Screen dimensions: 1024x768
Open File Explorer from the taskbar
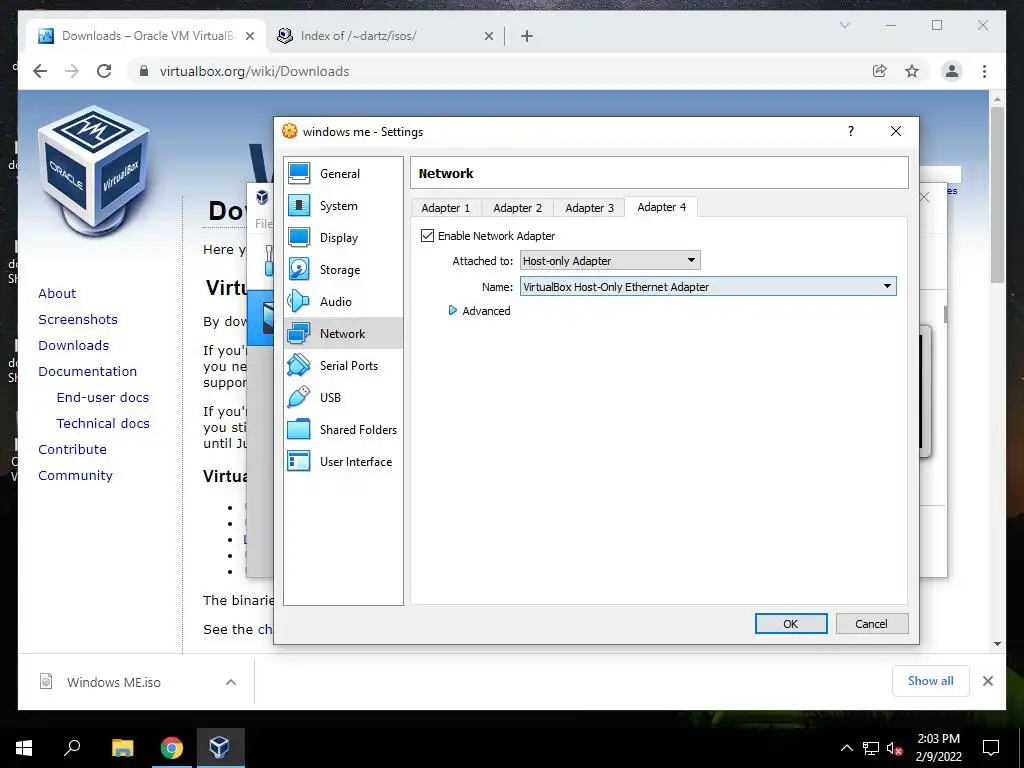point(122,748)
